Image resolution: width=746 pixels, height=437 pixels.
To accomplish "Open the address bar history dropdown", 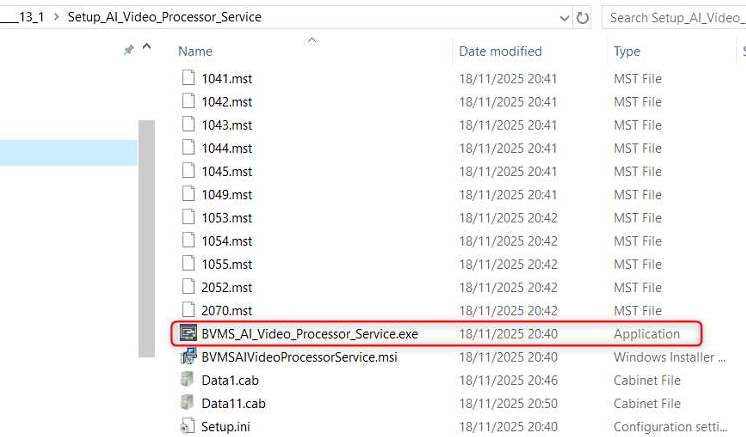I will tap(565, 17).
